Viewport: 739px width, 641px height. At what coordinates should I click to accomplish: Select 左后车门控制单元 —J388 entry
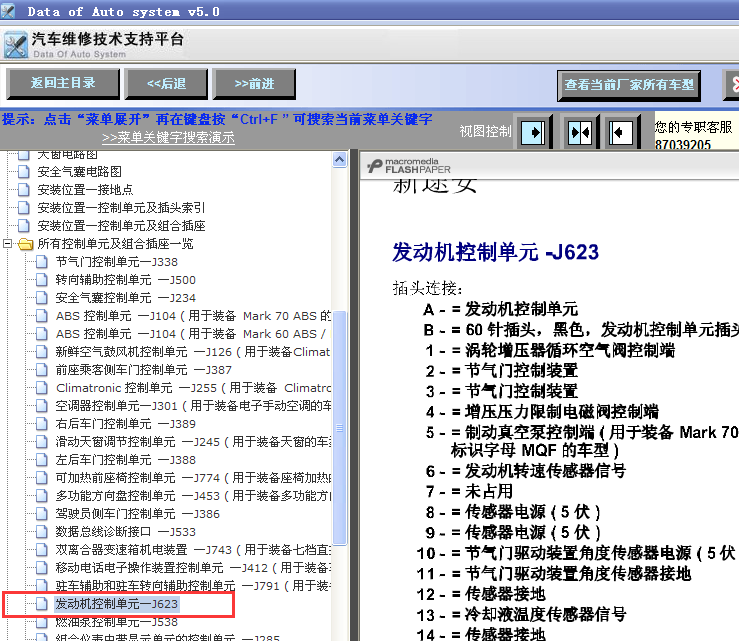coord(125,460)
